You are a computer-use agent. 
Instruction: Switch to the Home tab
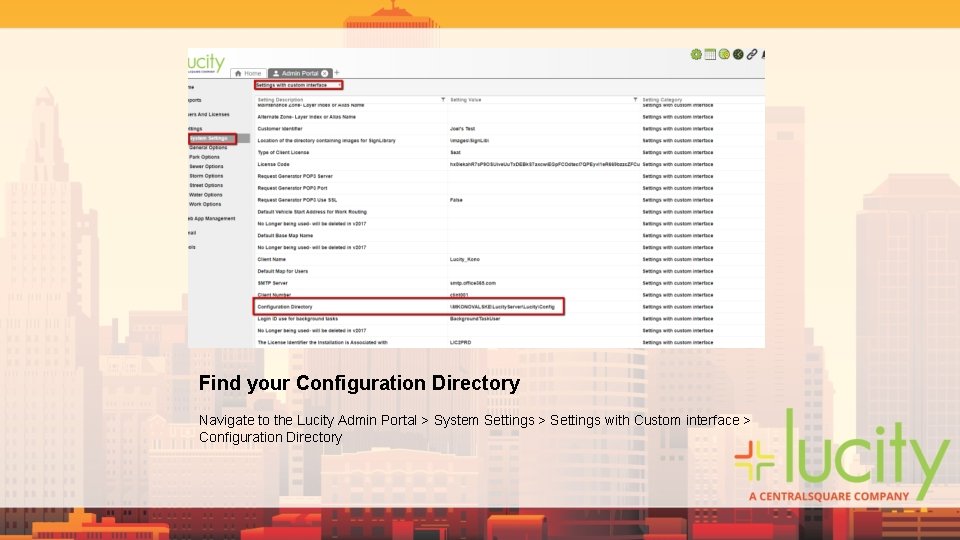pos(249,73)
